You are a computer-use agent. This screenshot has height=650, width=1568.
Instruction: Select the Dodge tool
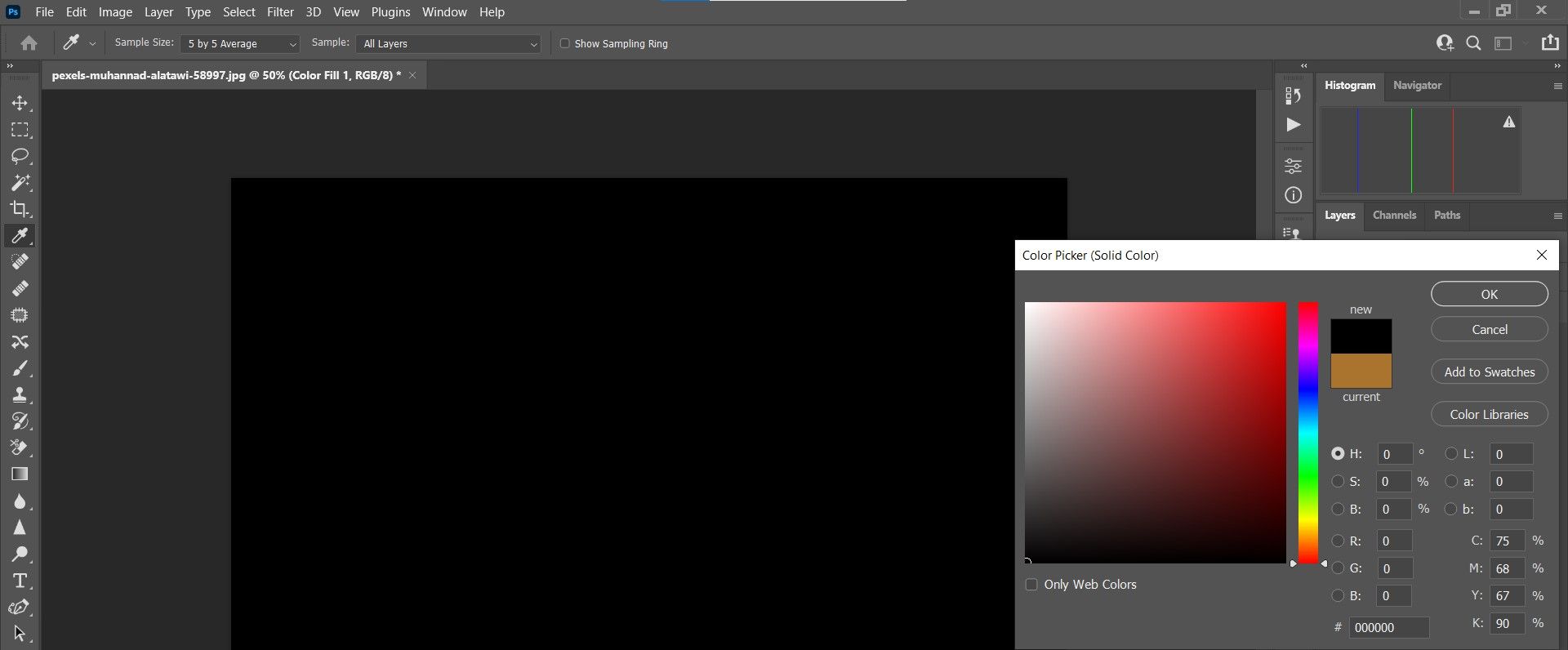click(20, 554)
